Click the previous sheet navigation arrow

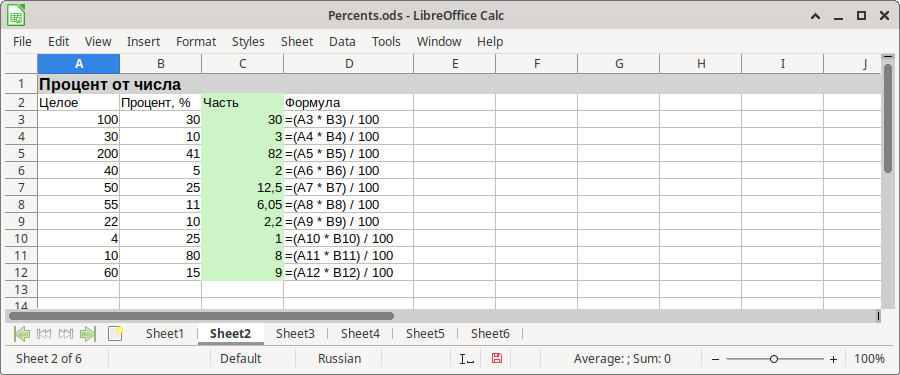44,333
